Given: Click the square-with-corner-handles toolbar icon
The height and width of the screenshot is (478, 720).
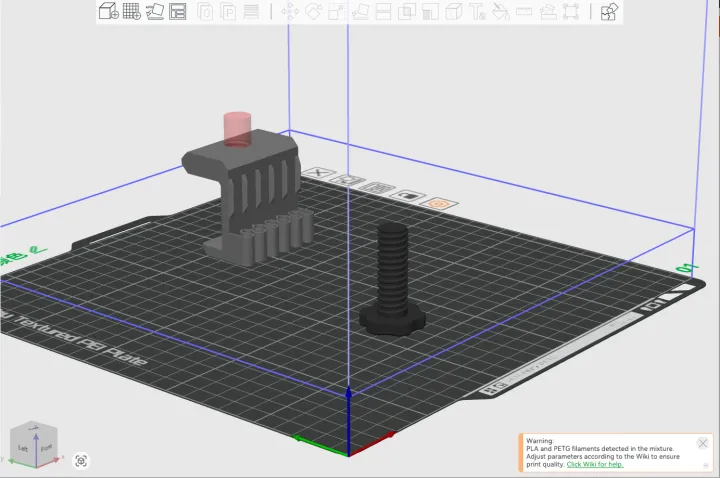Looking at the screenshot, I should point(571,11).
